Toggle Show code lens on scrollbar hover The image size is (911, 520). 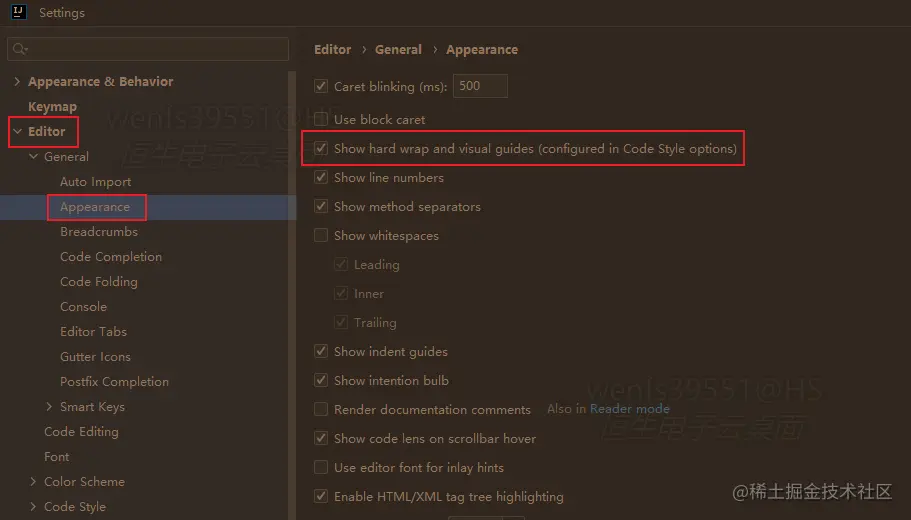[321, 439]
